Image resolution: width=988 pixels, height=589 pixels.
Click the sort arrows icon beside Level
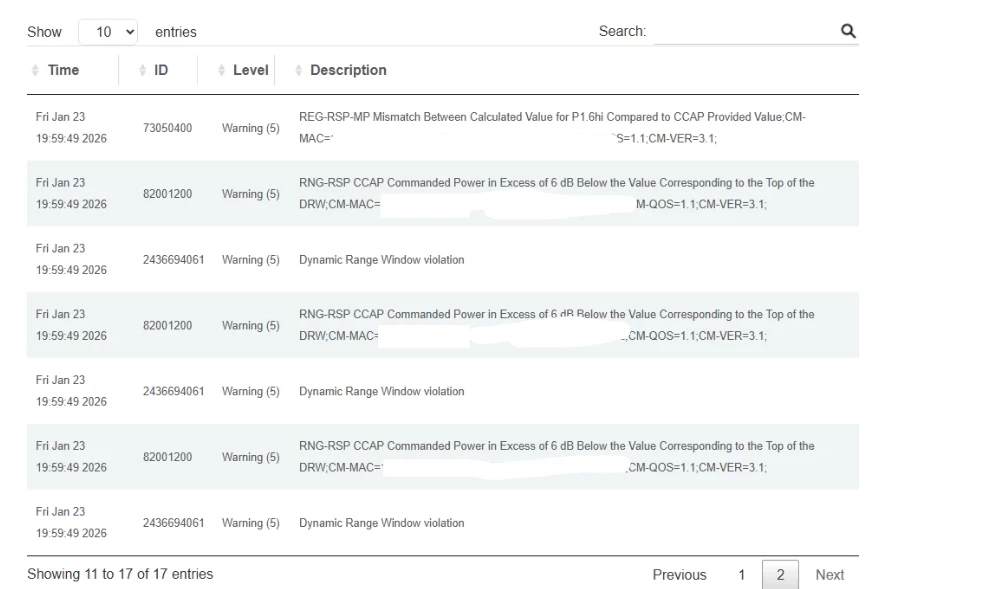click(x=221, y=70)
